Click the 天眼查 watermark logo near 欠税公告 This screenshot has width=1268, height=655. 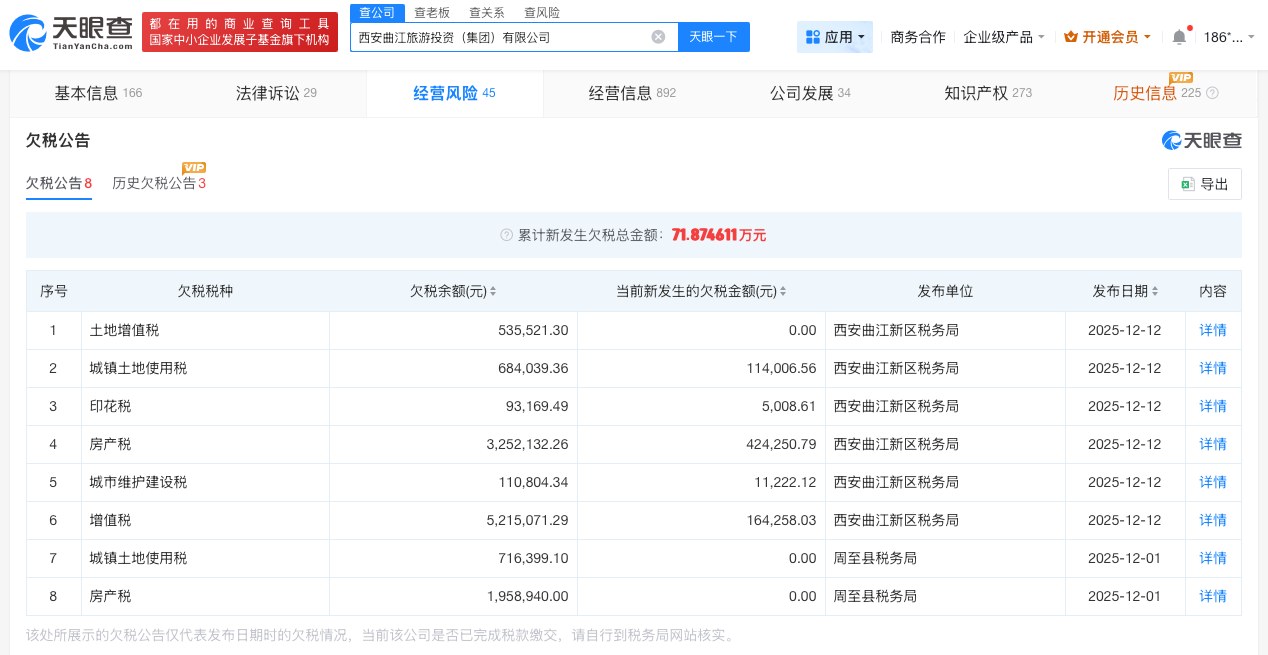1201,141
